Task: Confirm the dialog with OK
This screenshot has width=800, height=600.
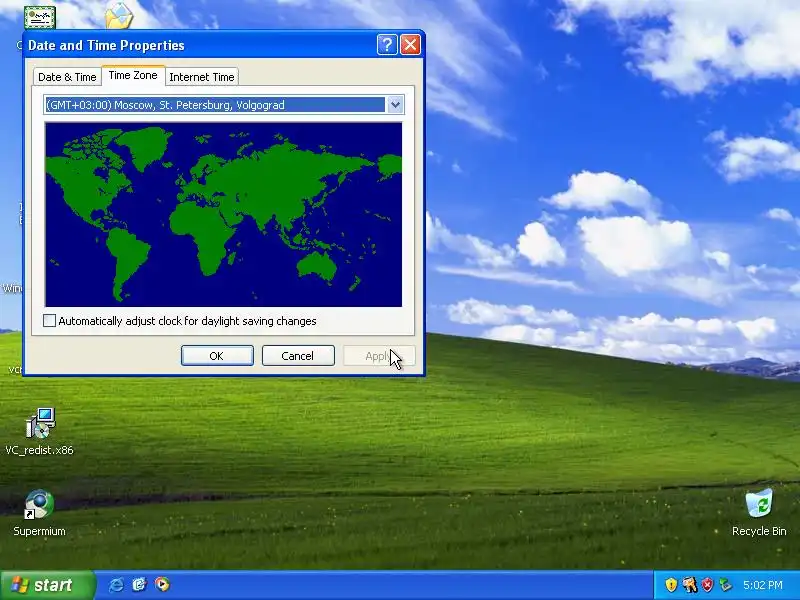Action: pyautogui.click(x=217, y=356)
